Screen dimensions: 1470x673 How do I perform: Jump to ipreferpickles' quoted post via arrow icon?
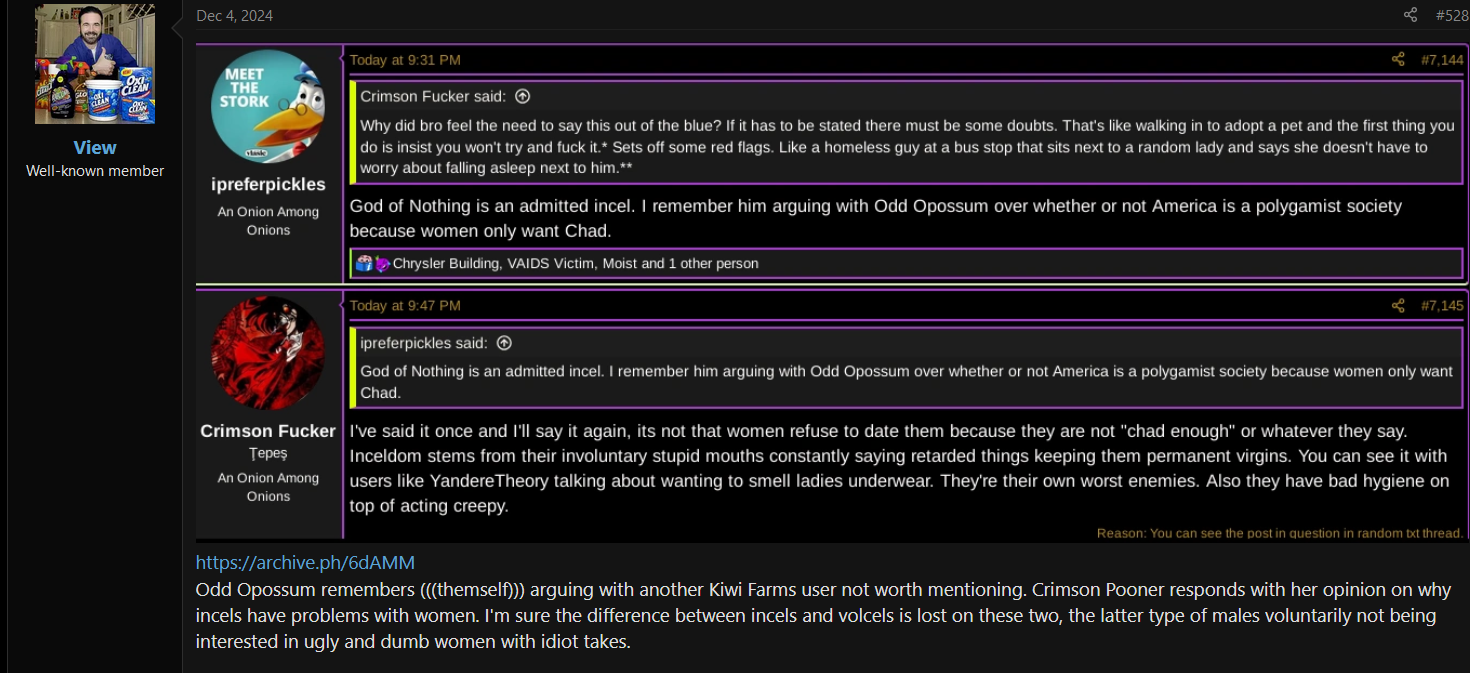pos(504,343)
